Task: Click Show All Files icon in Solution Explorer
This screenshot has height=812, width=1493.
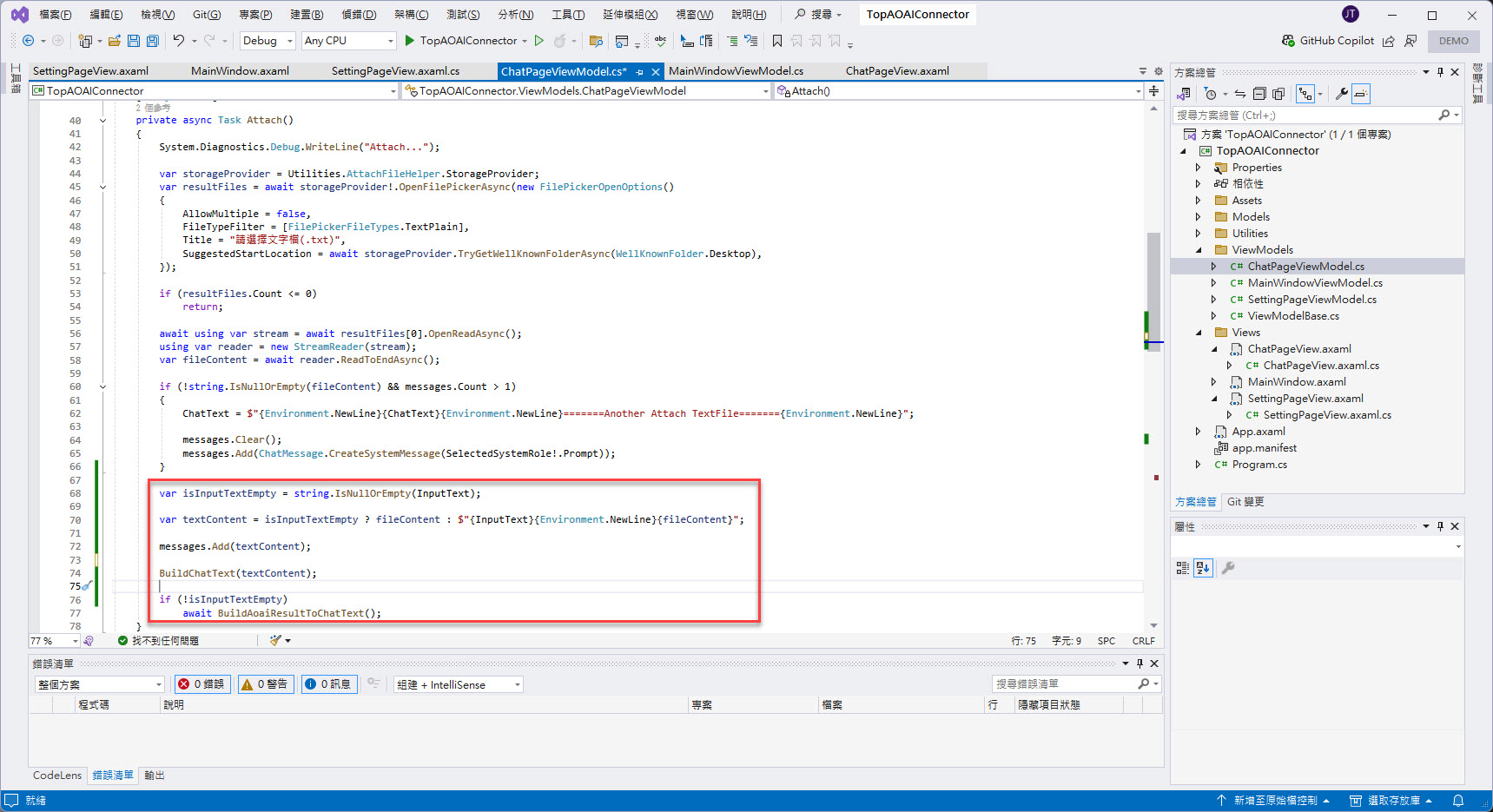Action: pyautogui.click(x=1278, y=94)
